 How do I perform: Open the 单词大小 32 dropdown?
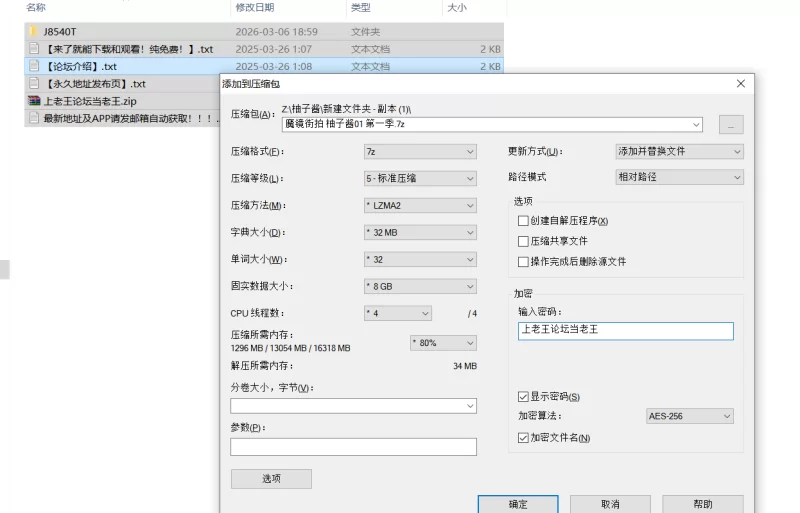[x=420, y=259]
